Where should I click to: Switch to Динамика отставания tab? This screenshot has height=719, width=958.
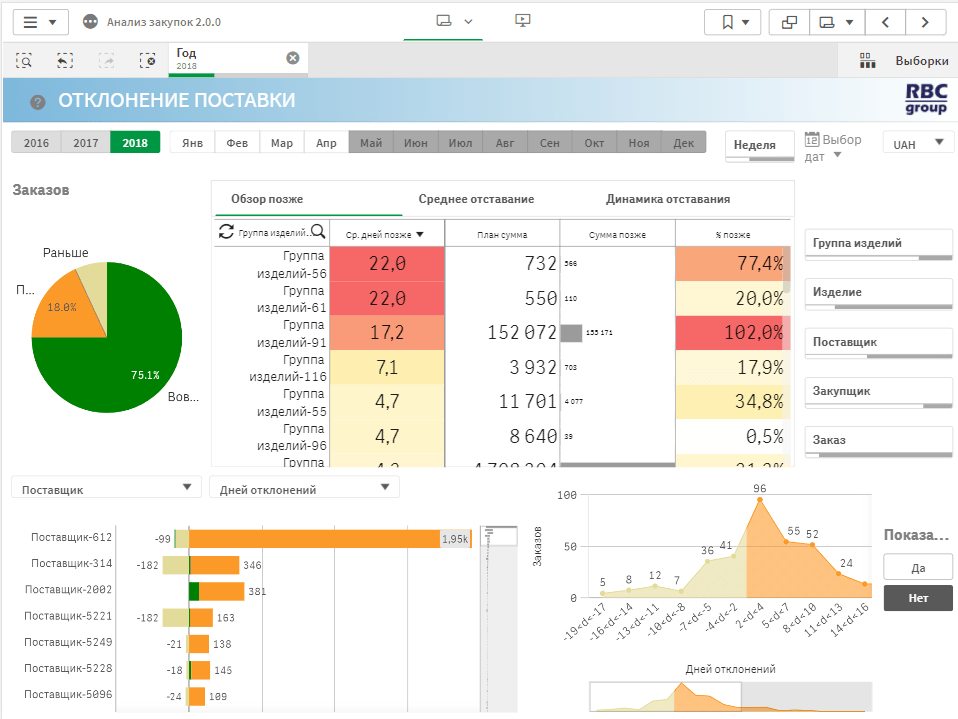[667, 199]
